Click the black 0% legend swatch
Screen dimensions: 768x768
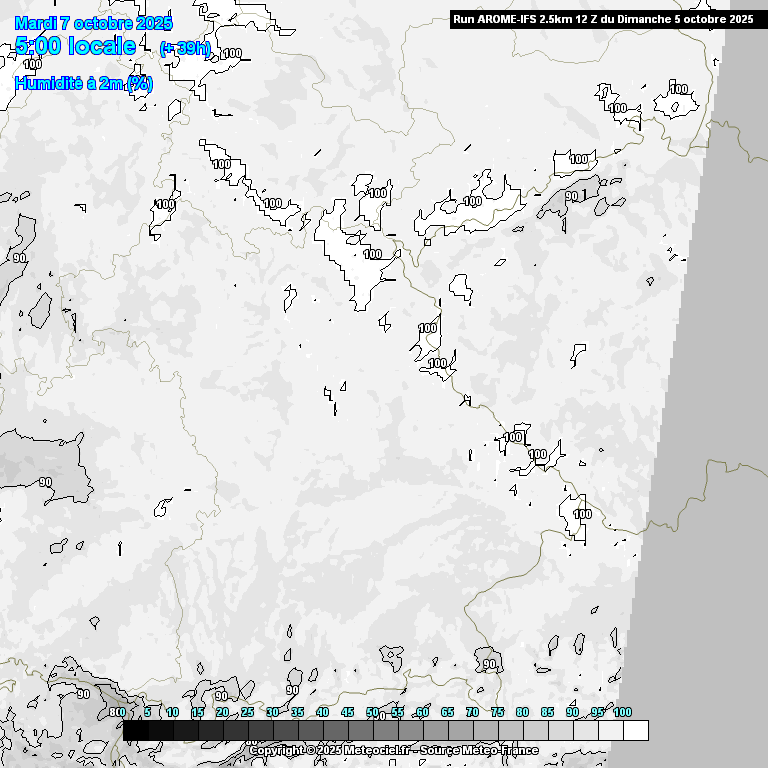[x=136, y=731]
